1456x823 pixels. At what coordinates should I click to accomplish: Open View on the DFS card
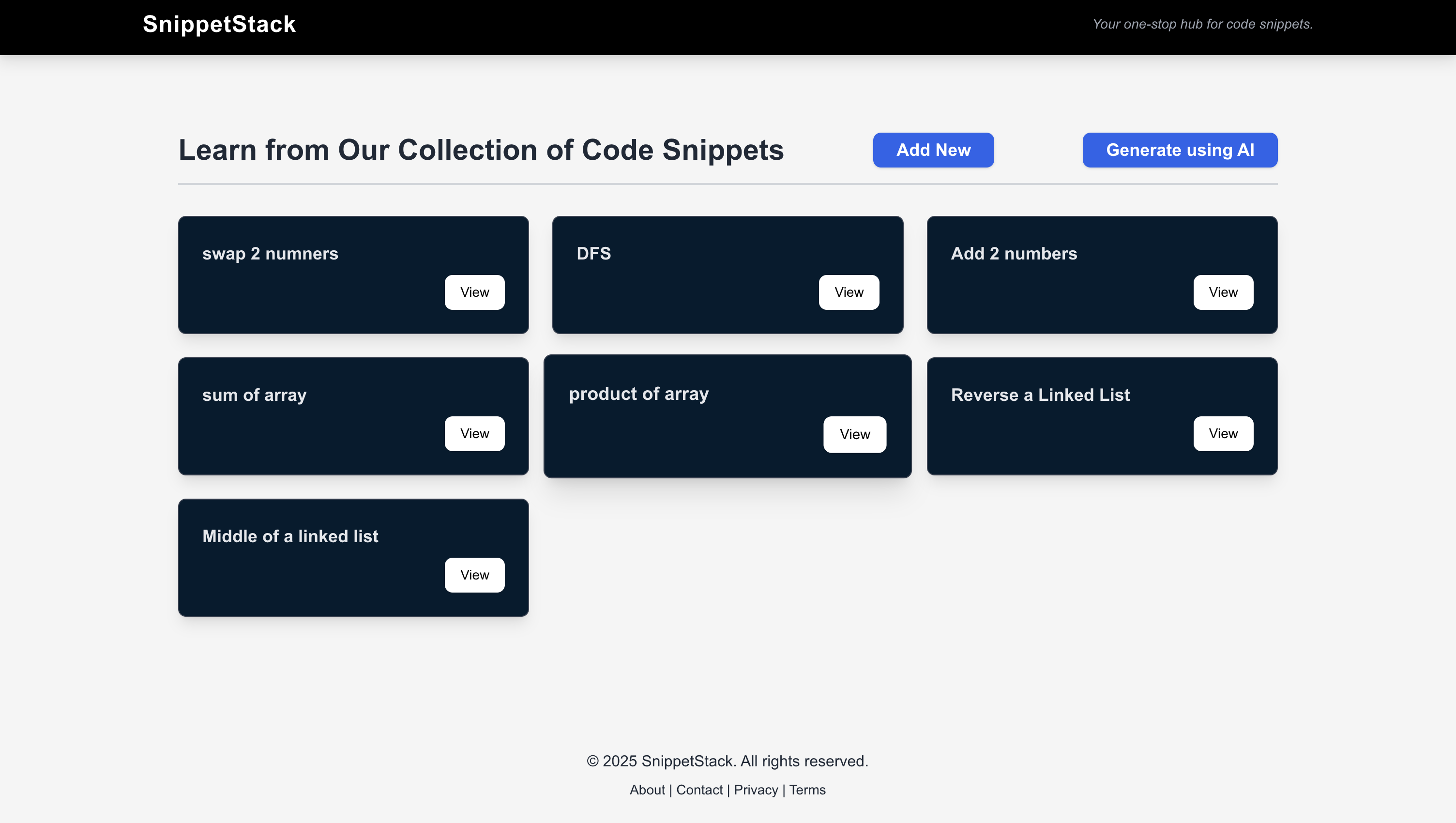[849, 292]
